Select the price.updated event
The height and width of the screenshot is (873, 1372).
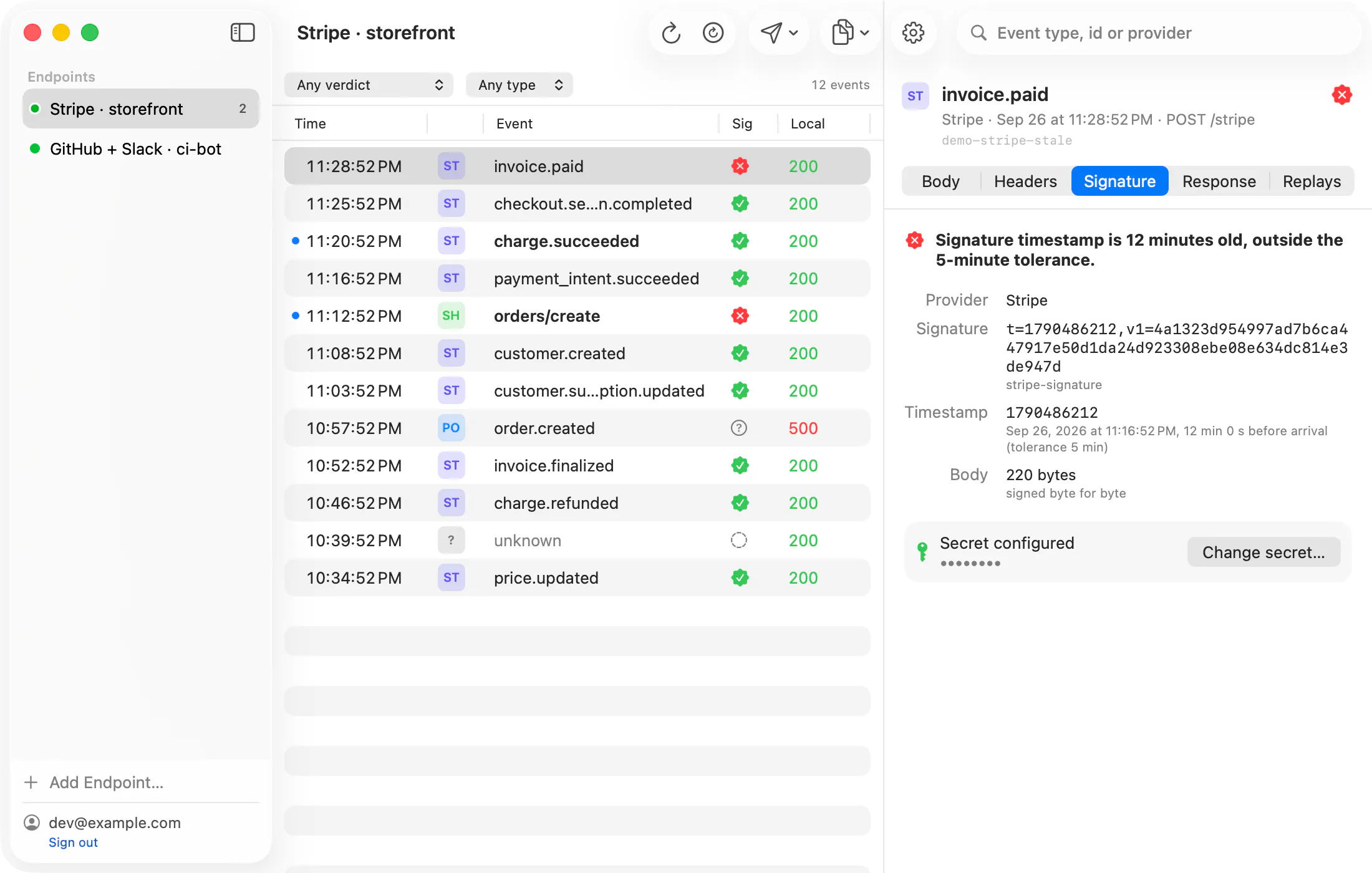click(x=577, y=577)
